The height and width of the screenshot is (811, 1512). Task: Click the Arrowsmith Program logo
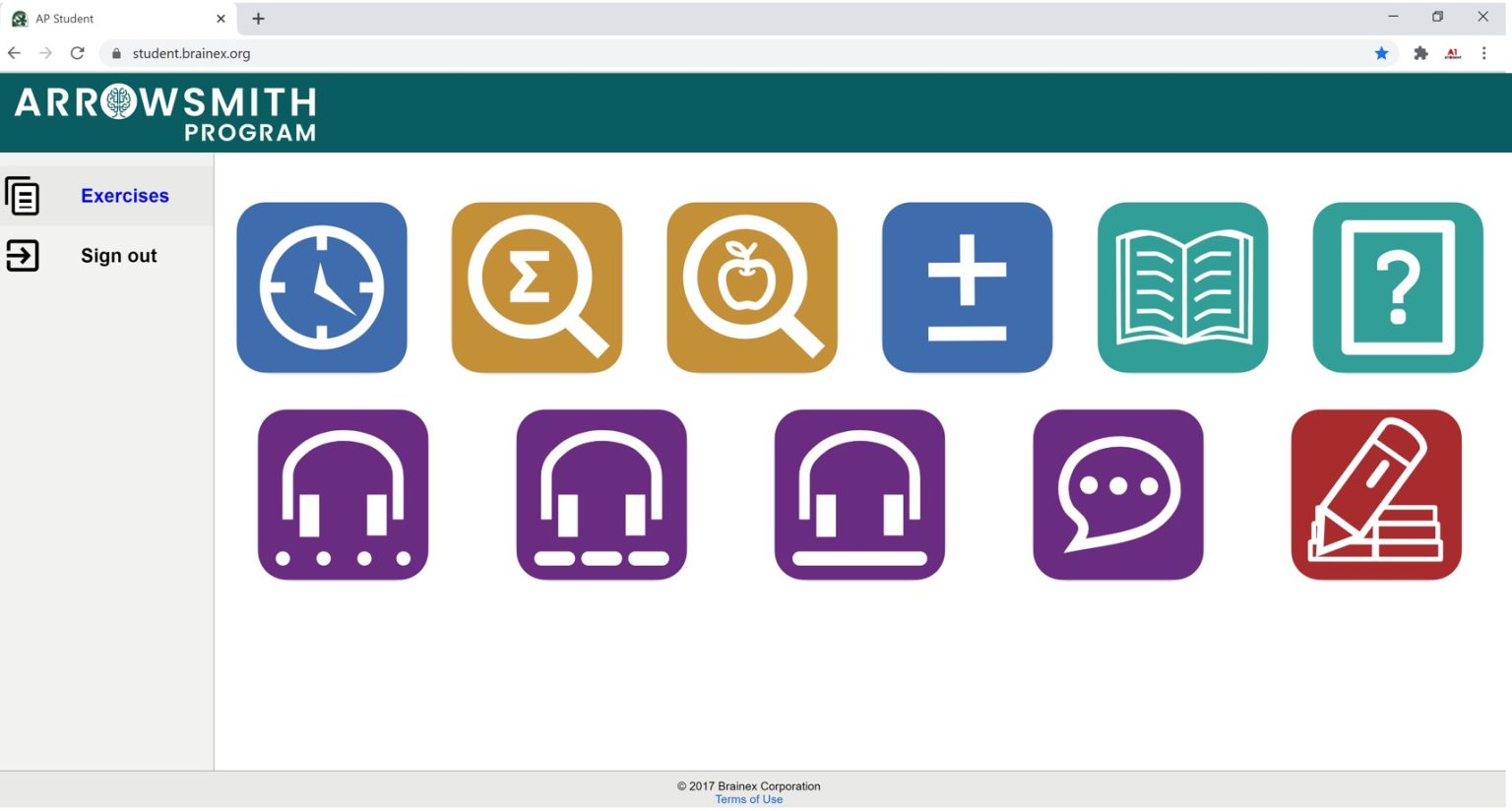click(x=162, y=111)
